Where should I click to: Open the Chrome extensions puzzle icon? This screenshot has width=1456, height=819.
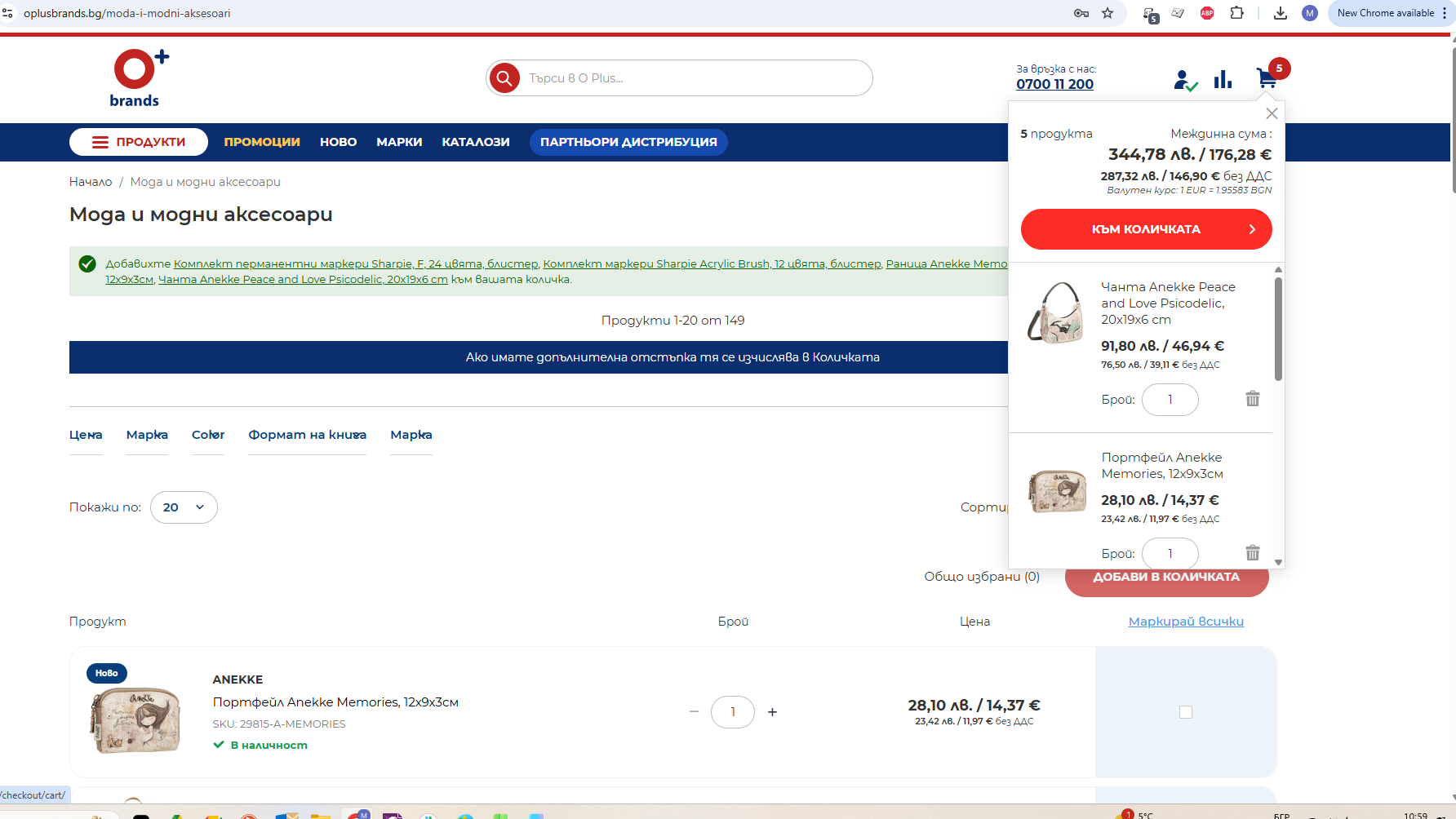point(1237,13)
